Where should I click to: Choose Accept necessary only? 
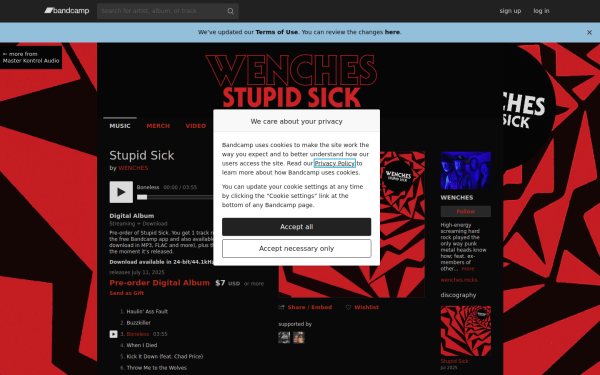click(x=297, y=248)
